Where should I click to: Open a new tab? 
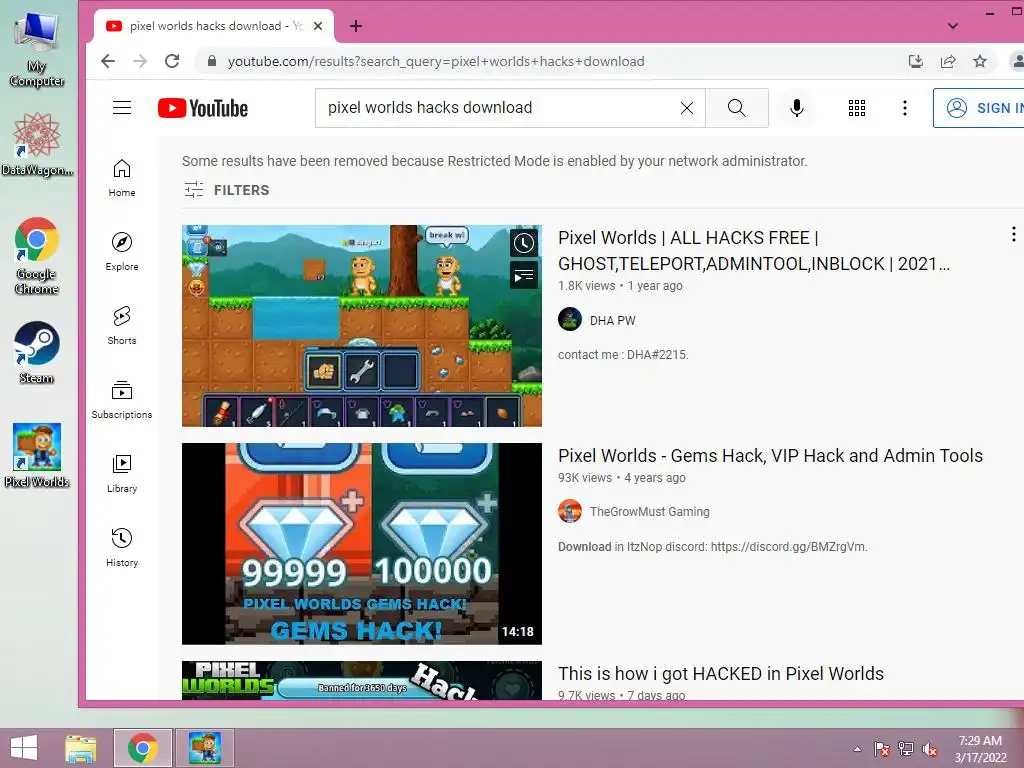point(356,26)
